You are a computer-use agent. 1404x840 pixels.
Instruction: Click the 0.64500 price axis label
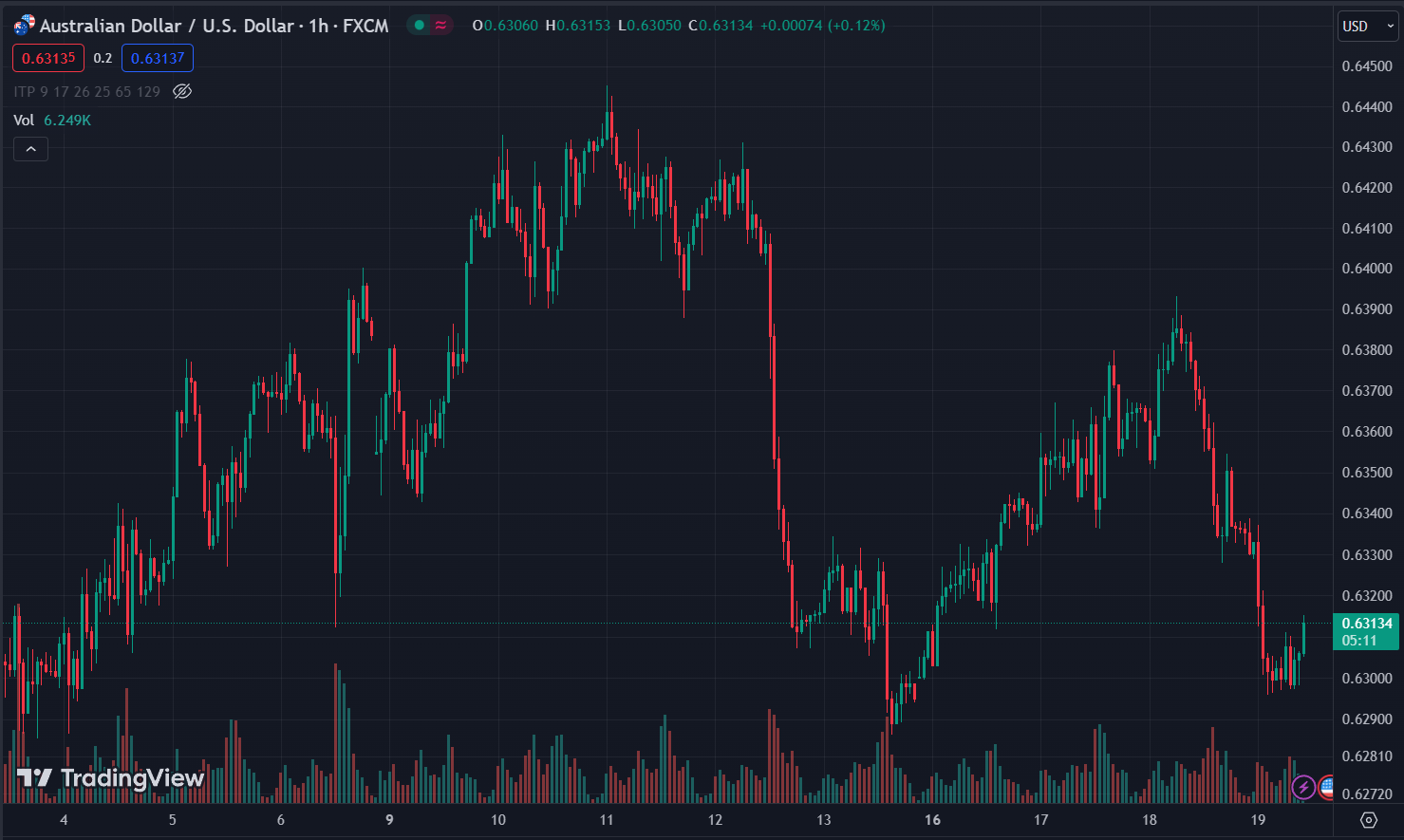coord(1367,65)
